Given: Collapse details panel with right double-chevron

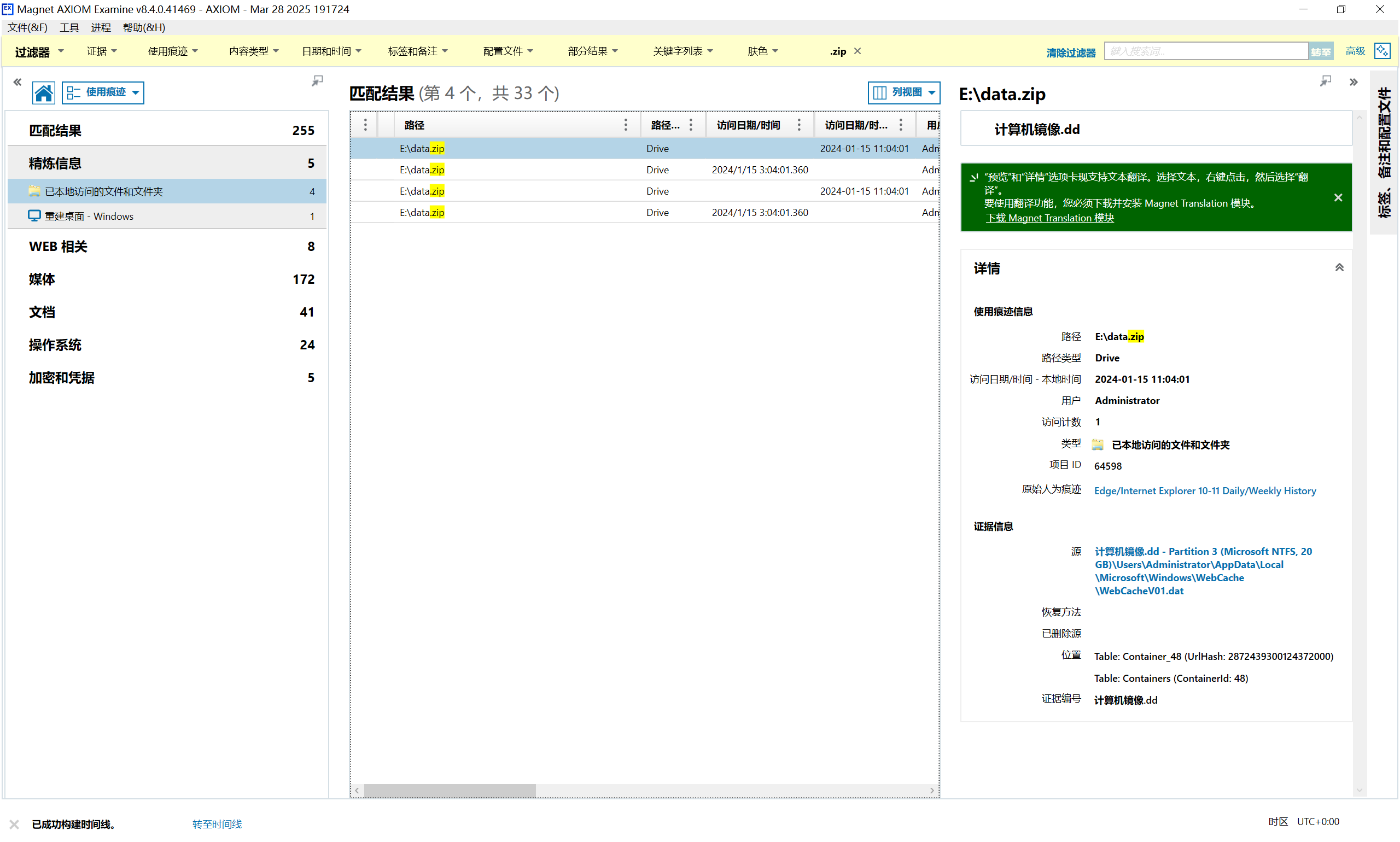Looking at the screenshot, I should click(1354, 82).
